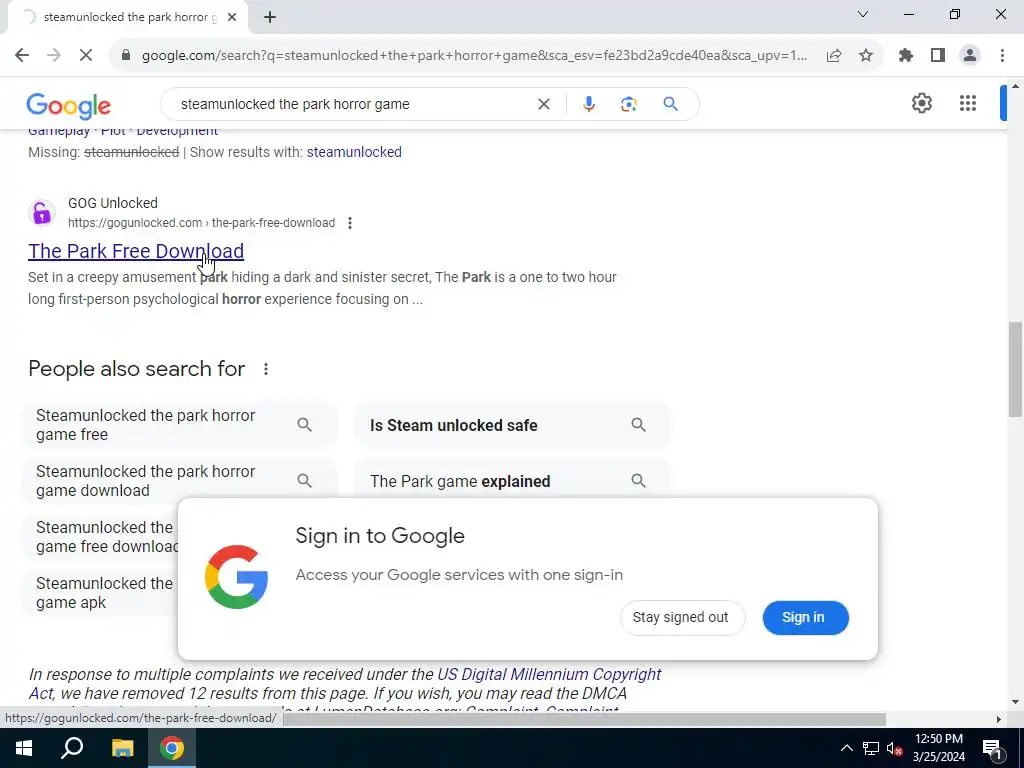Click the share page icon in address bar

(x=834, y=56)
